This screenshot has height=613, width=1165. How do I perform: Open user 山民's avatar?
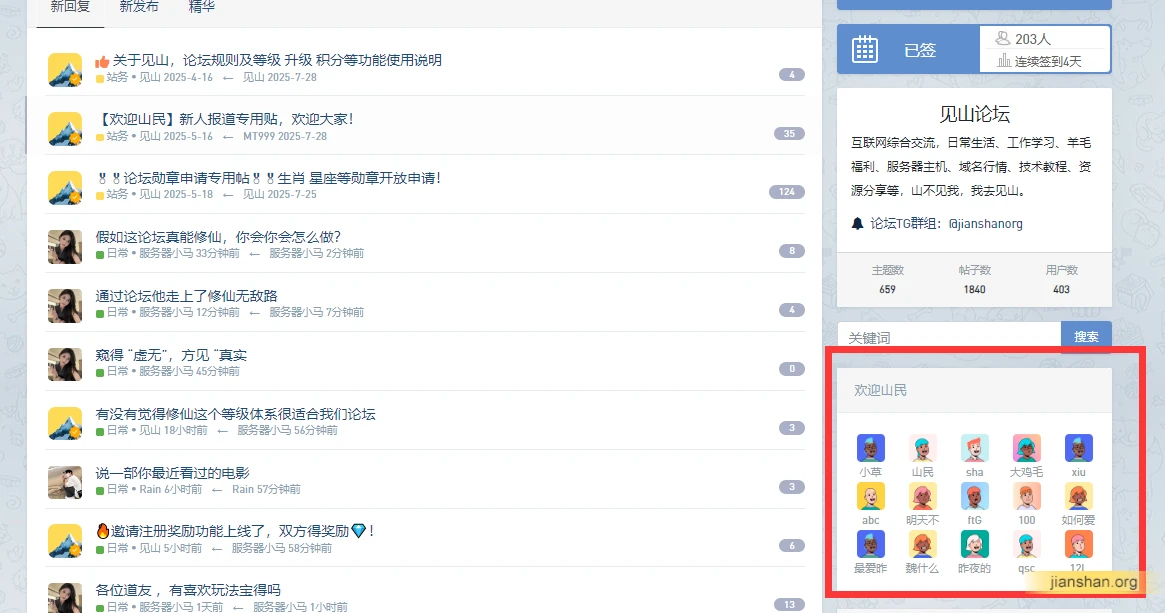click(x=923, y=449)
